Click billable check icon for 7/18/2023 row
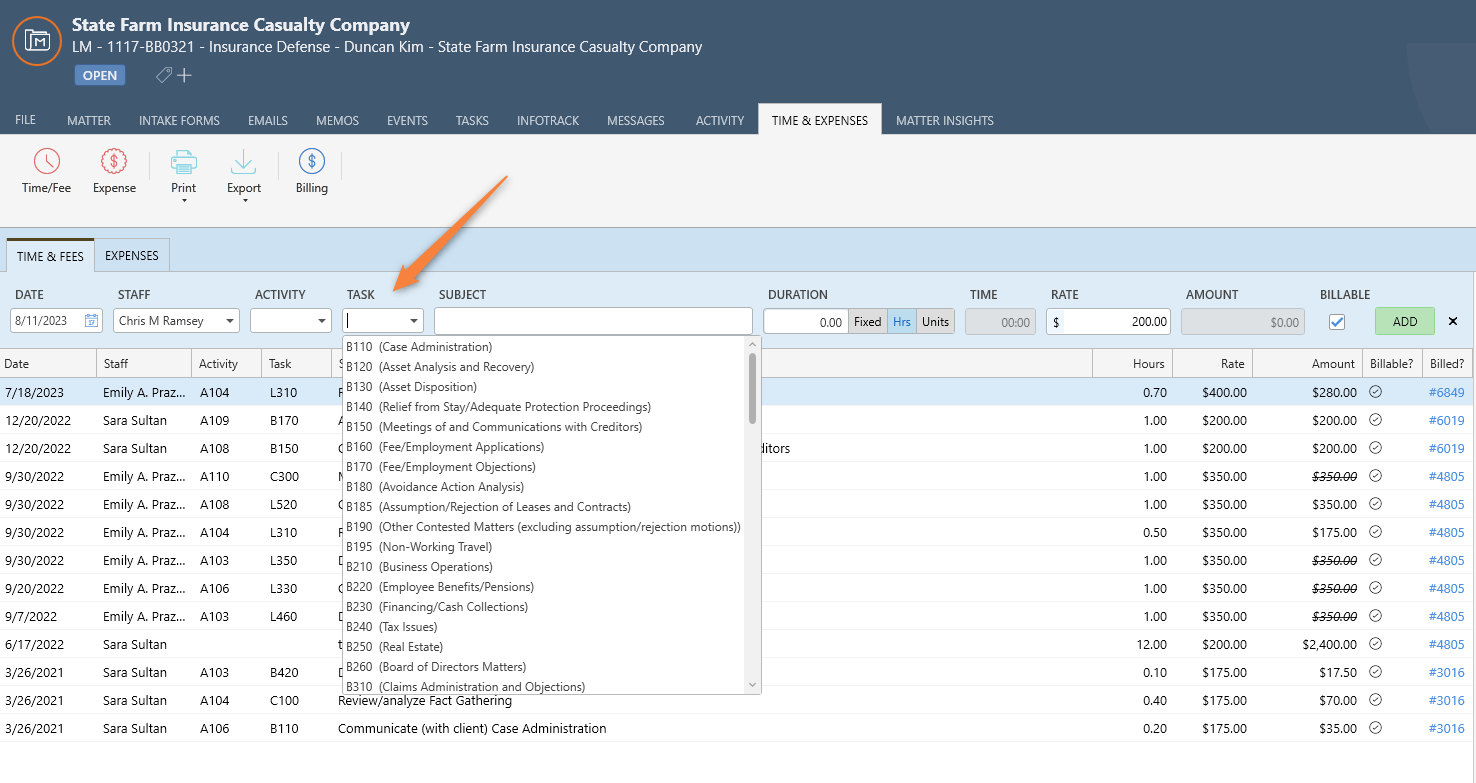The width and height of the screenshot is (1476, 783). (1375, 392)
